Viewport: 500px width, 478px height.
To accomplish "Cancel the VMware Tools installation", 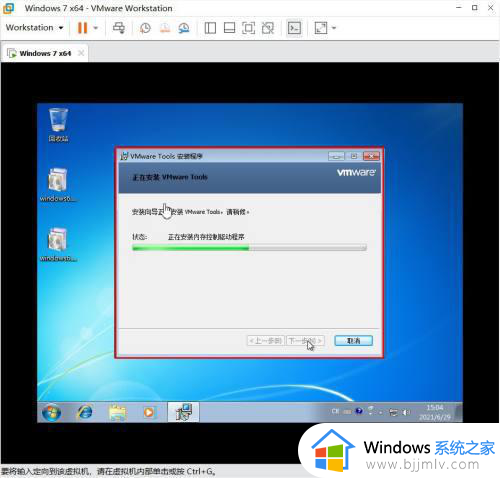I will tap(354, 341).
